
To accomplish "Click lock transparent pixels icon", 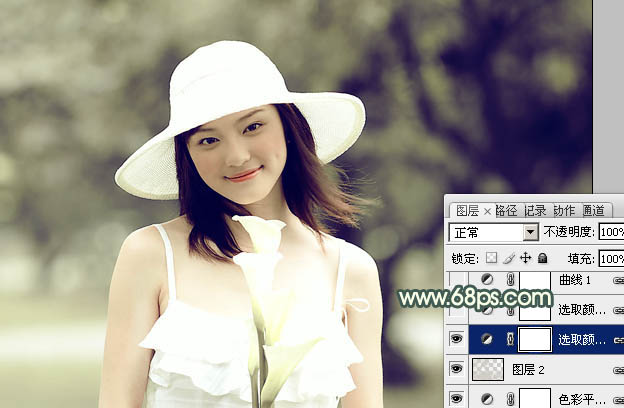I will tap(491, 258).
